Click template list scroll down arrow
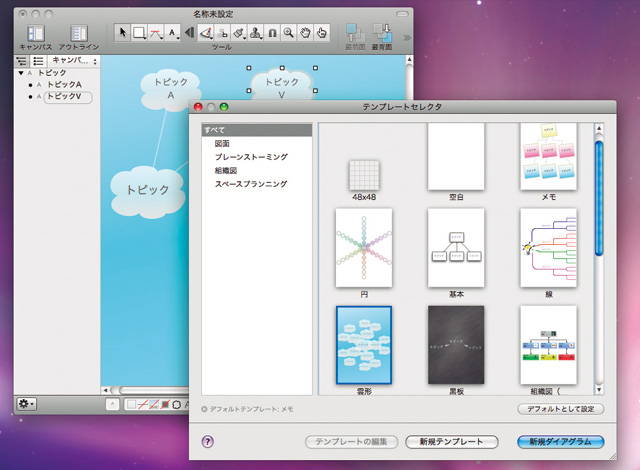 (x=599, y=390)
